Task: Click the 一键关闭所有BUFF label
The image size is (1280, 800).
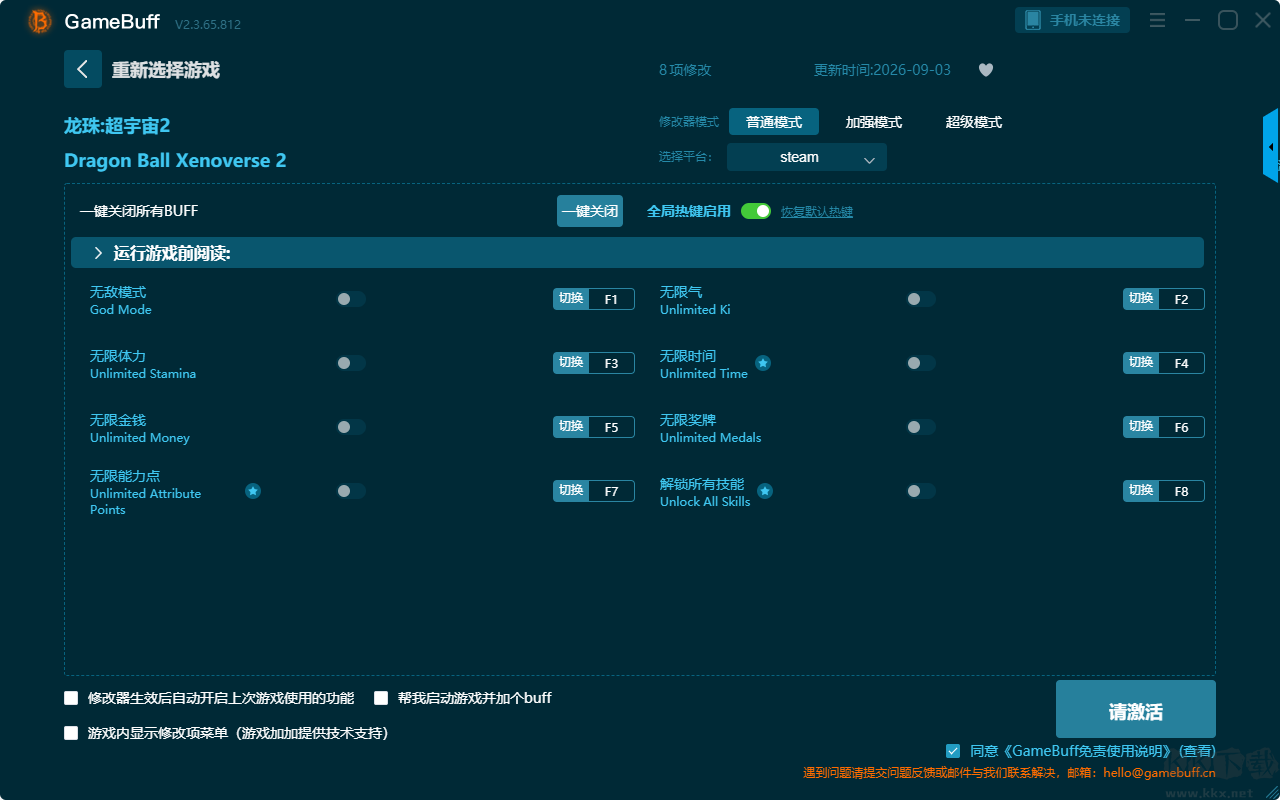Action: pos(139,211)
